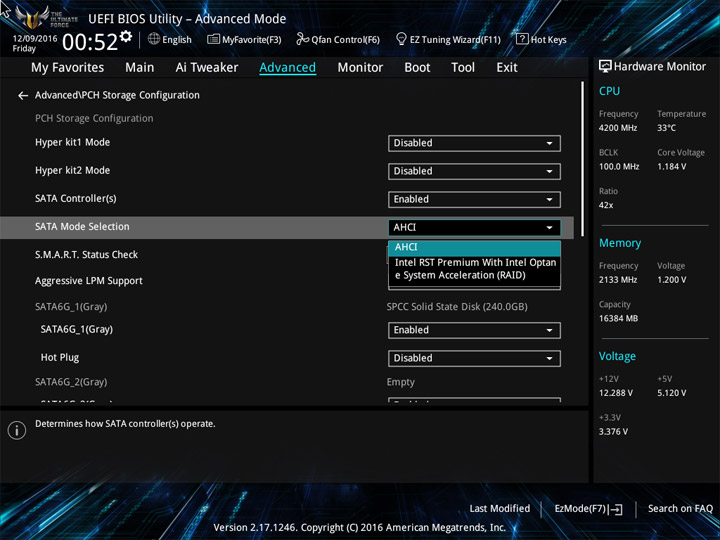Select AHCI option in the list

tap(474, 248)
